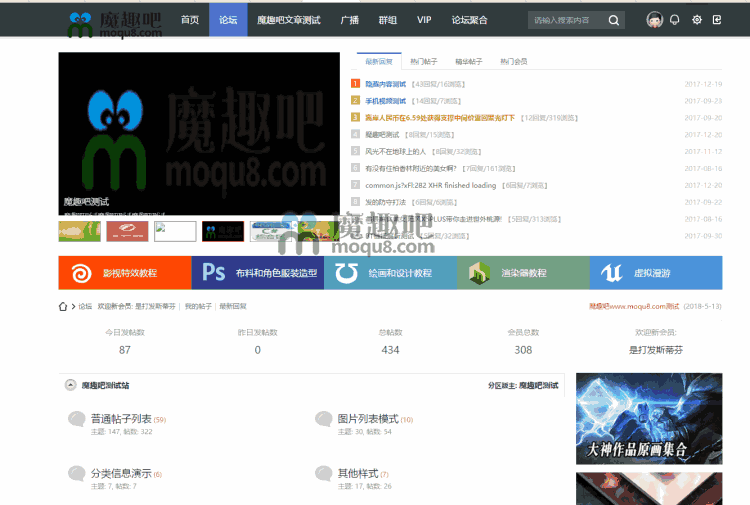Click 论坛 in the breadcrumb
Image resolution: width=750 pixels, height=505 pixels.
[x=85, y=307]
